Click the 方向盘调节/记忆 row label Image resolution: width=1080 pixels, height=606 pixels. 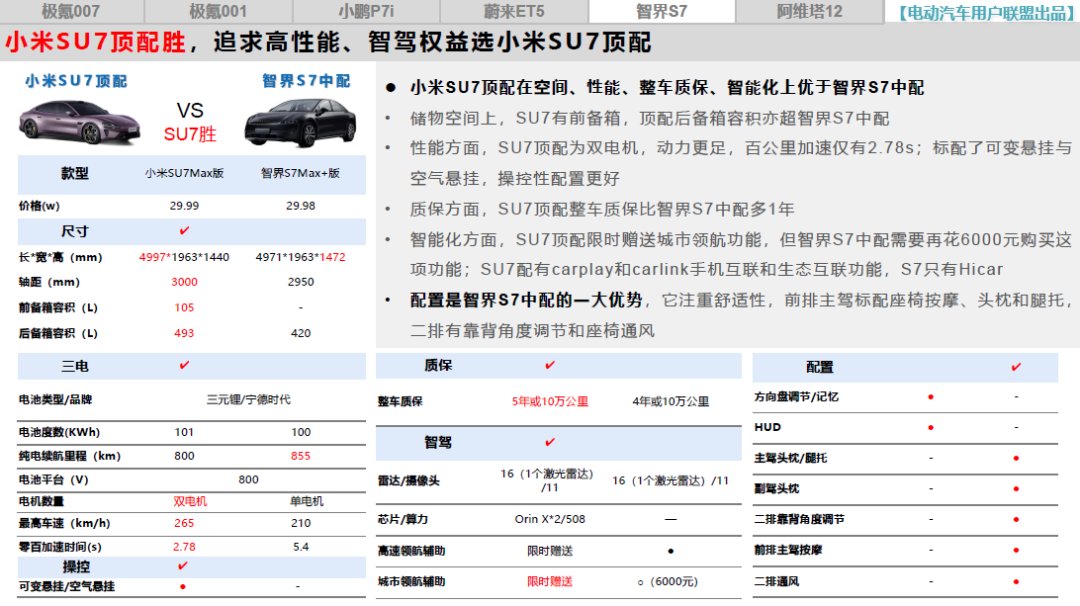[796, 397]
